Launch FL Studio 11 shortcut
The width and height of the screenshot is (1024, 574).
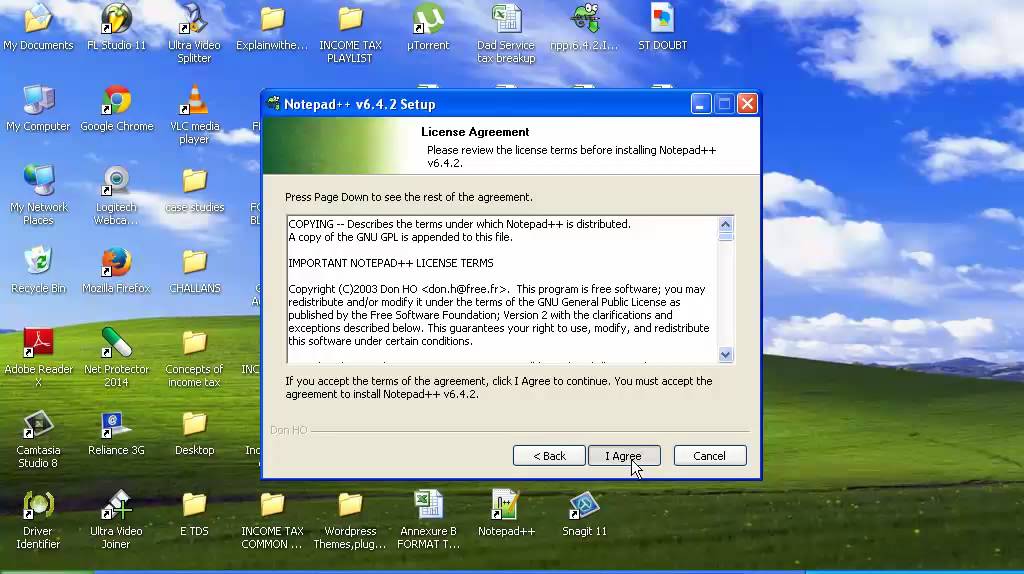point(116,26)
